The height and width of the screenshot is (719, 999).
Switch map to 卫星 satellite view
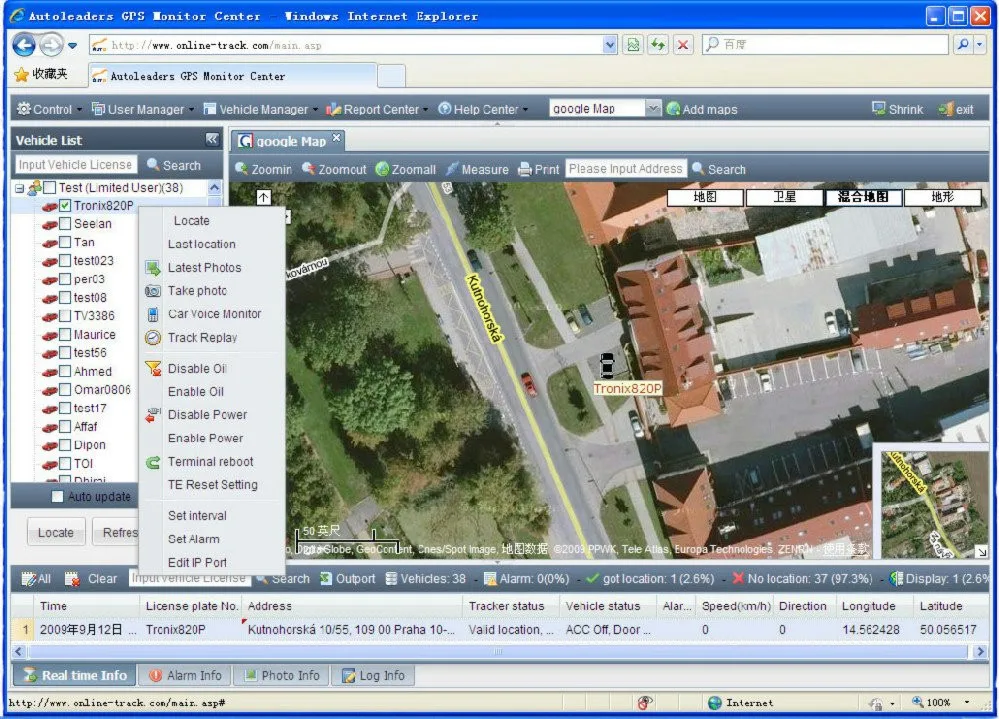[784, 197]
